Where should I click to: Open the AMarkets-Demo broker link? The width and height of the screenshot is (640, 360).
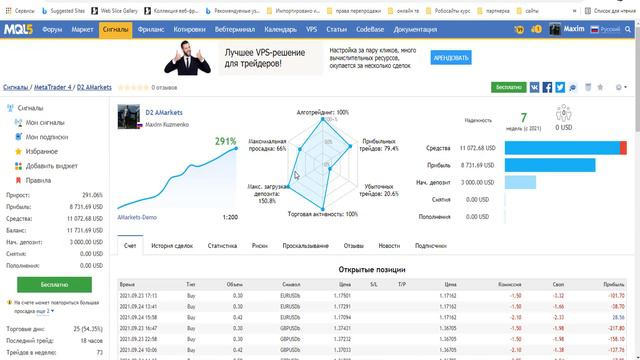(137, 217)
